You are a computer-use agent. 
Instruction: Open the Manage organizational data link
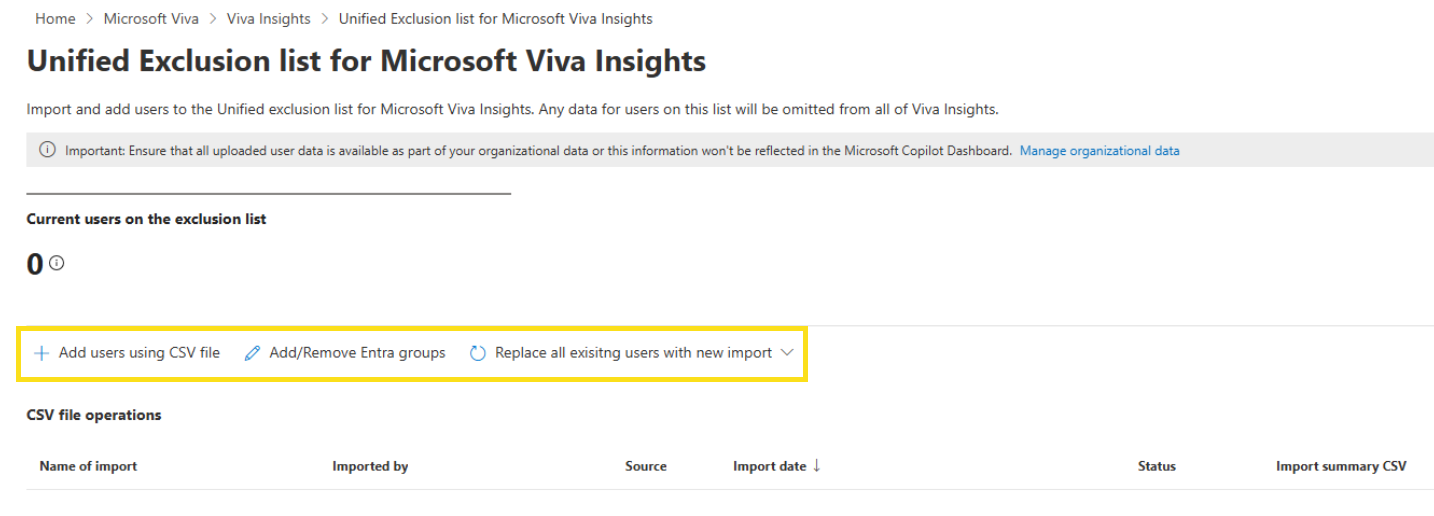[x=1099, y=151]
